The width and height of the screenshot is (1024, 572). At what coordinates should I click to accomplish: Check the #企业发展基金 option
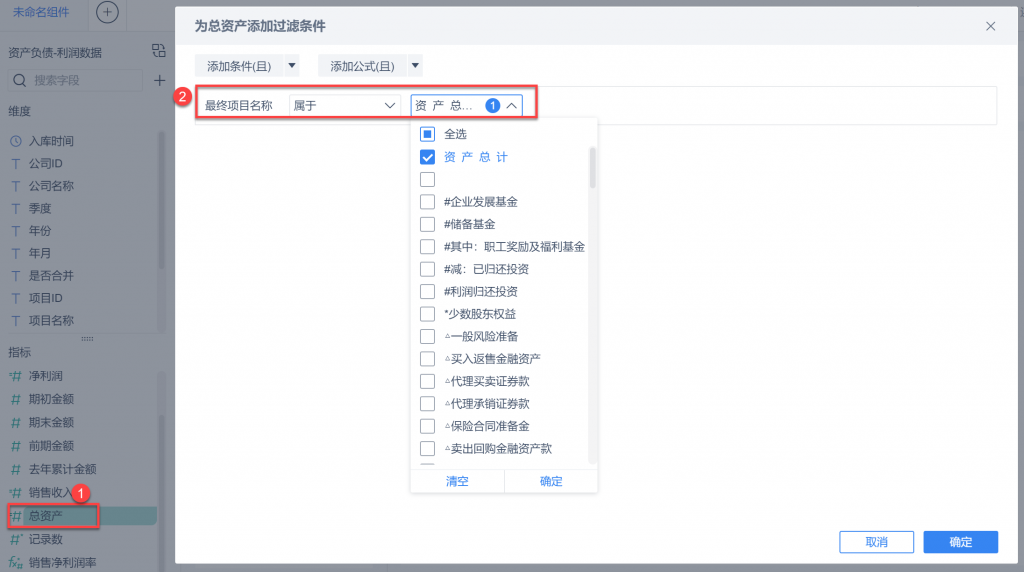(x=427, y=202)
